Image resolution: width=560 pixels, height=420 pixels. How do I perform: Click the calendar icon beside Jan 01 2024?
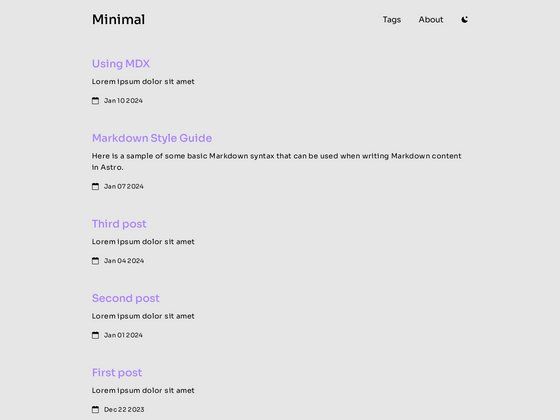95,335
